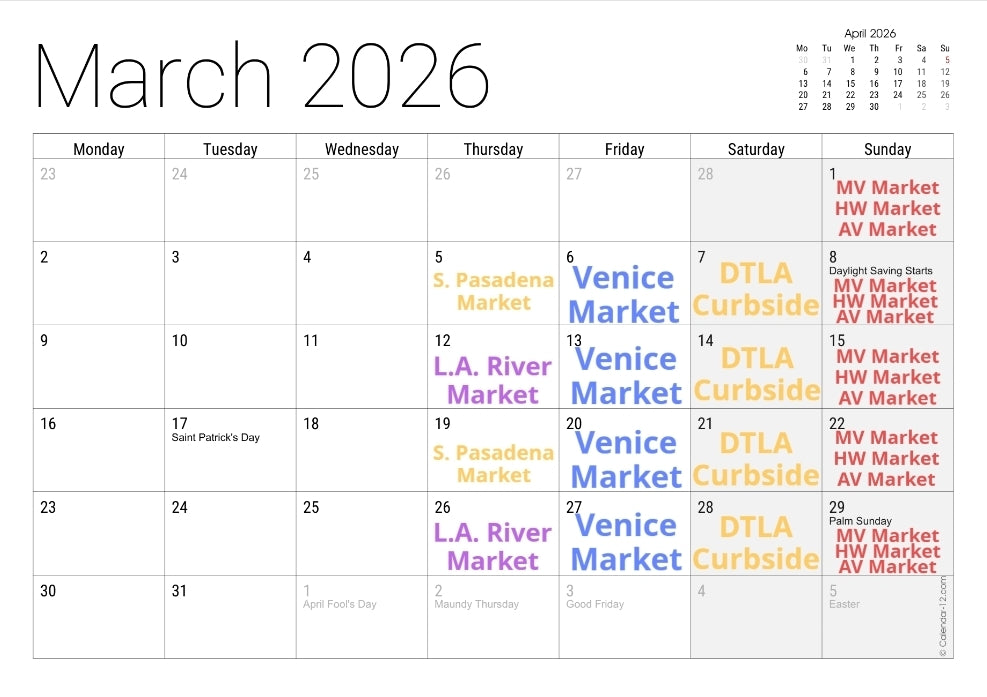Open S. Pasadena Market on March 5
Viewport: 987px width, 697px height.
(x=493, y=291)
